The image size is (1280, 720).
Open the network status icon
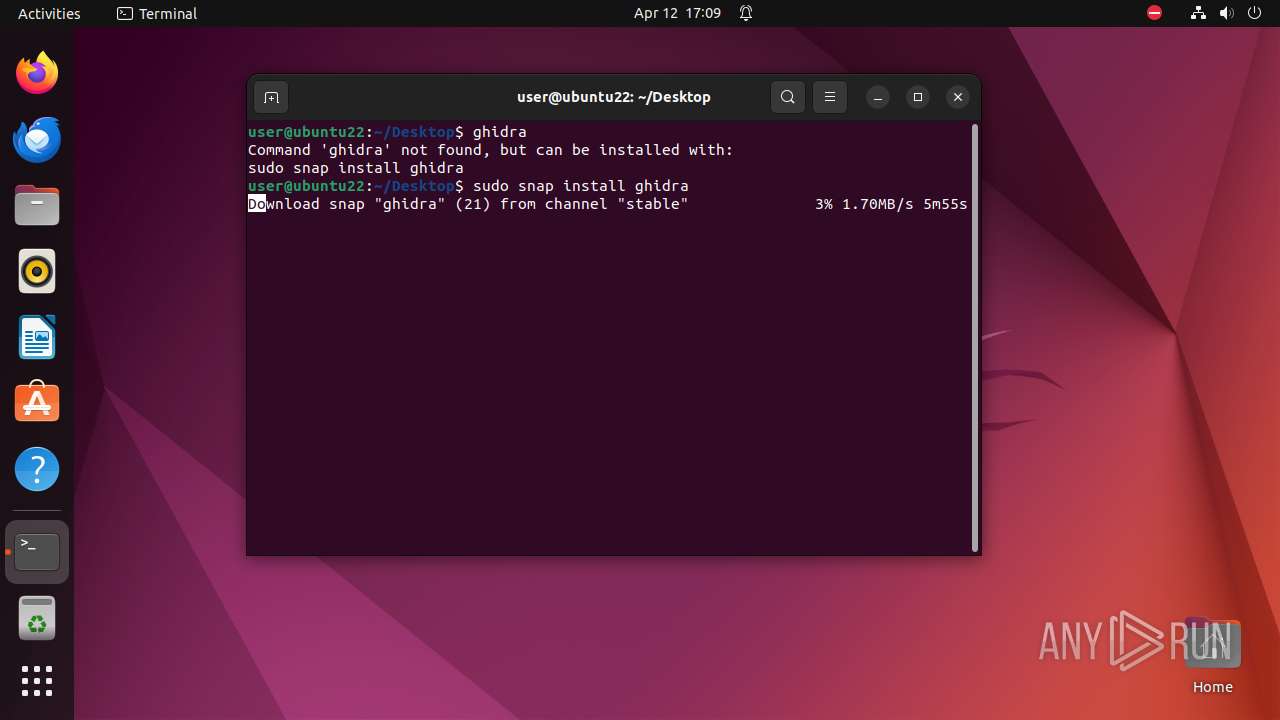(x=1198, y=13)
